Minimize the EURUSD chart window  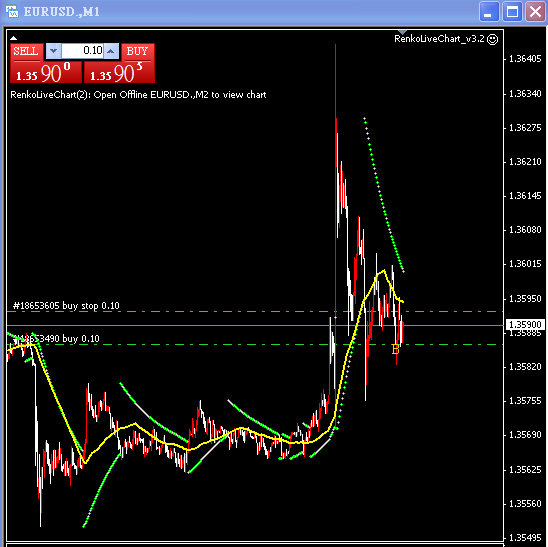pyautogui.click(x=489, y=12)
